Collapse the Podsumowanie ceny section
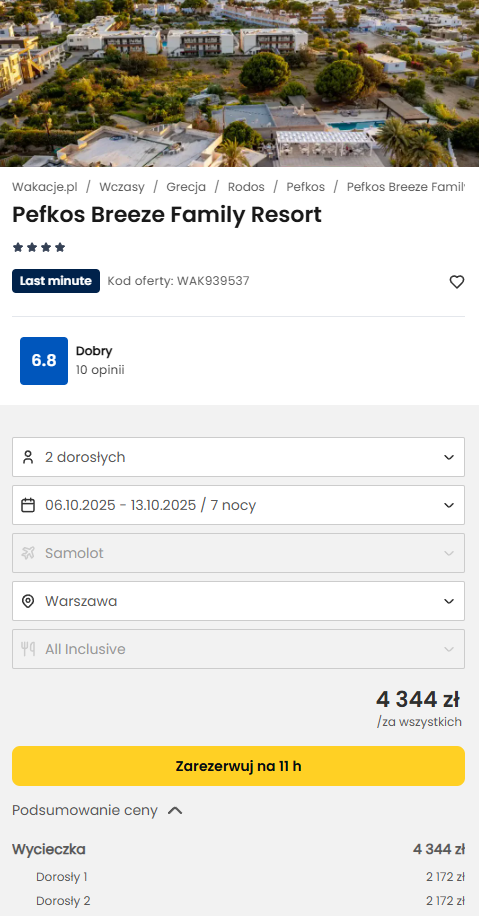The height and width of the screenshot is (916, 479). 98,811
